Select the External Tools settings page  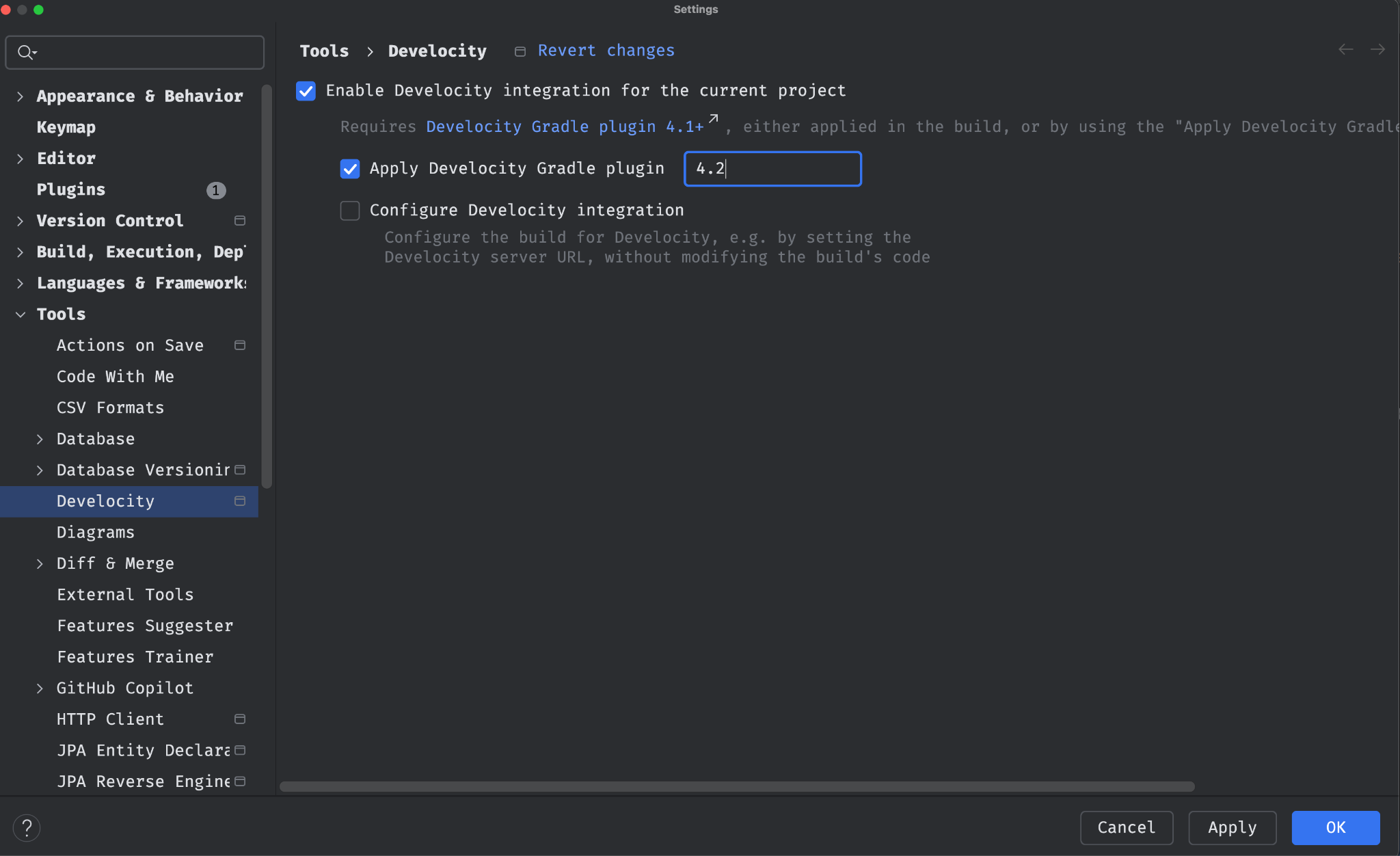pyautogui.click(x=125, y=595)
